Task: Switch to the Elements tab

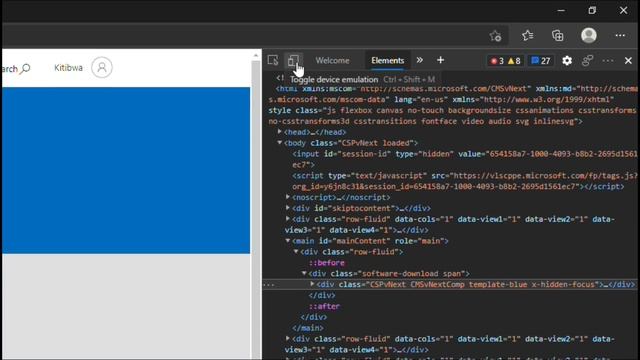Action: [387, 60]
